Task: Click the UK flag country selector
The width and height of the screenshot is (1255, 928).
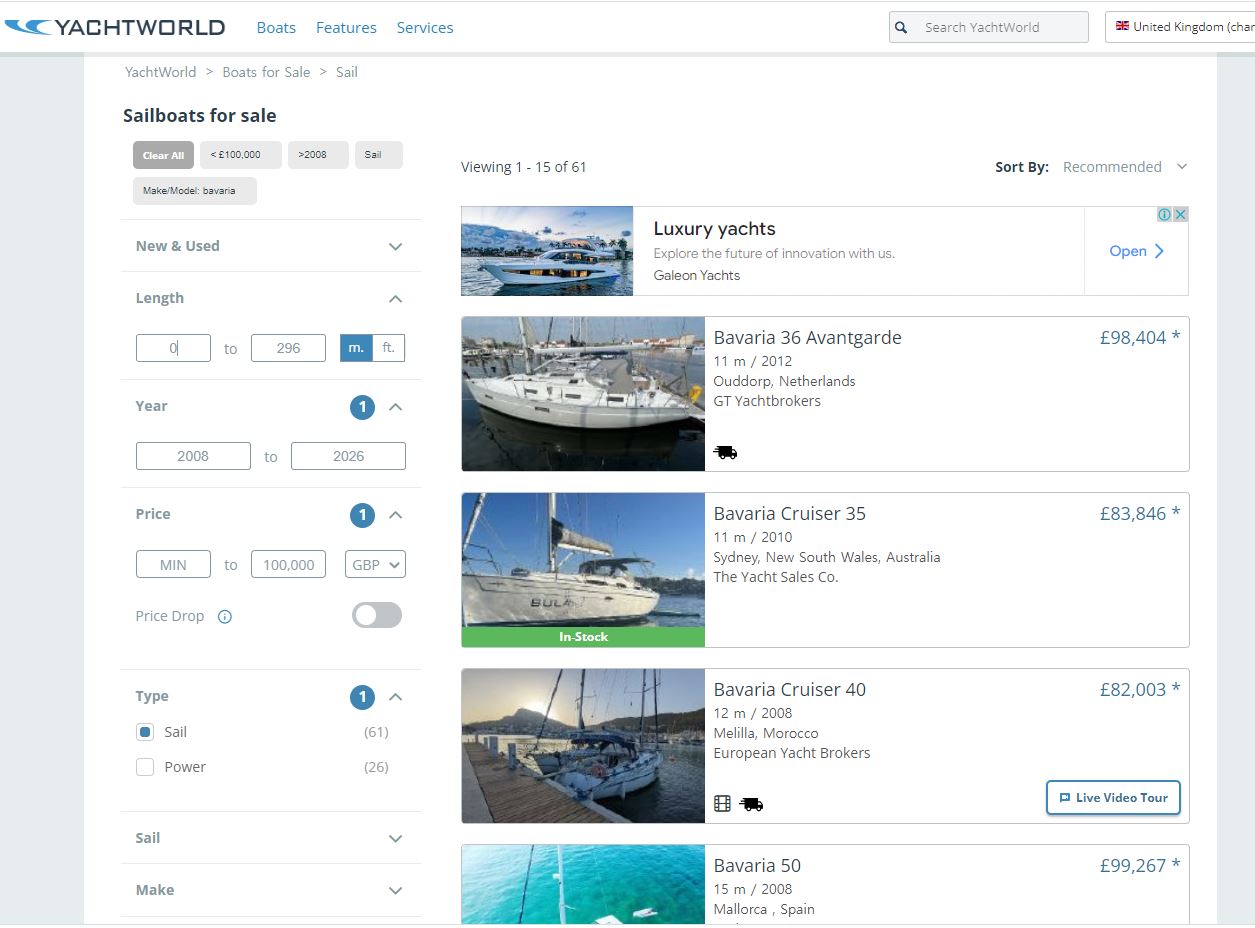Action: point(1180,27)
